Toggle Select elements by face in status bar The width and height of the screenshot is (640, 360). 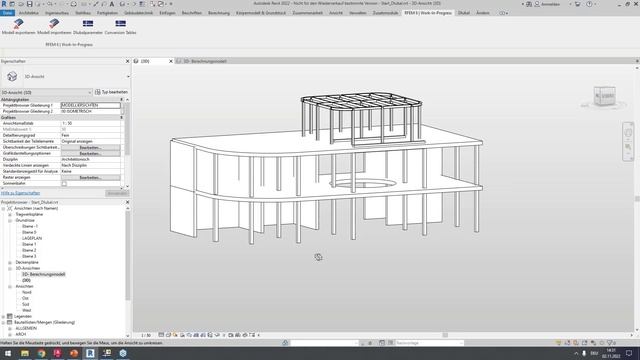(584, 343)
